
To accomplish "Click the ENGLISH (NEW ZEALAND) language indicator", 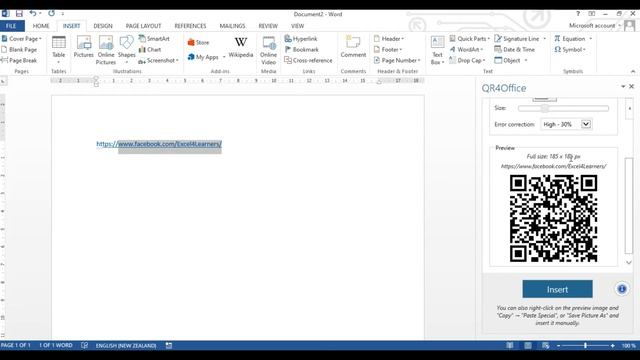I will (126, 345).
